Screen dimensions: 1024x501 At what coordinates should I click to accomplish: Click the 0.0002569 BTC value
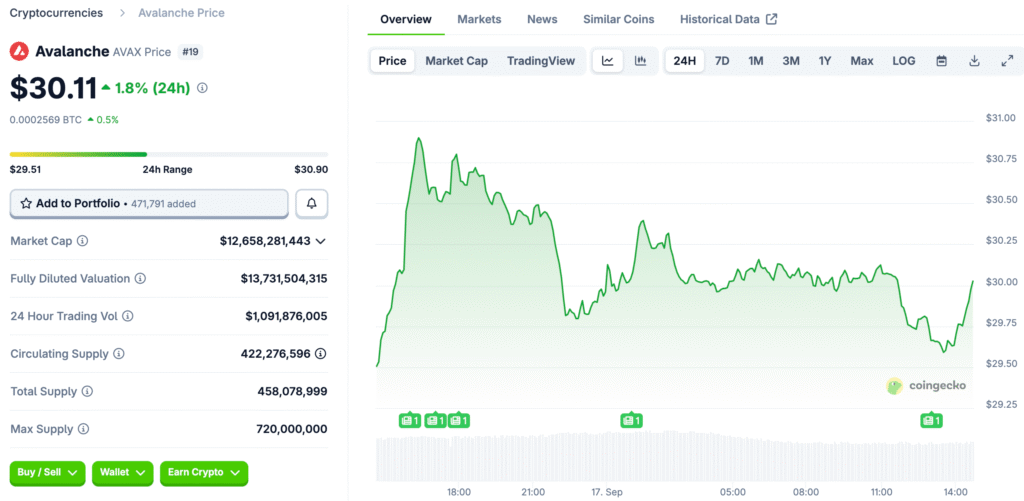pos(45,120)
